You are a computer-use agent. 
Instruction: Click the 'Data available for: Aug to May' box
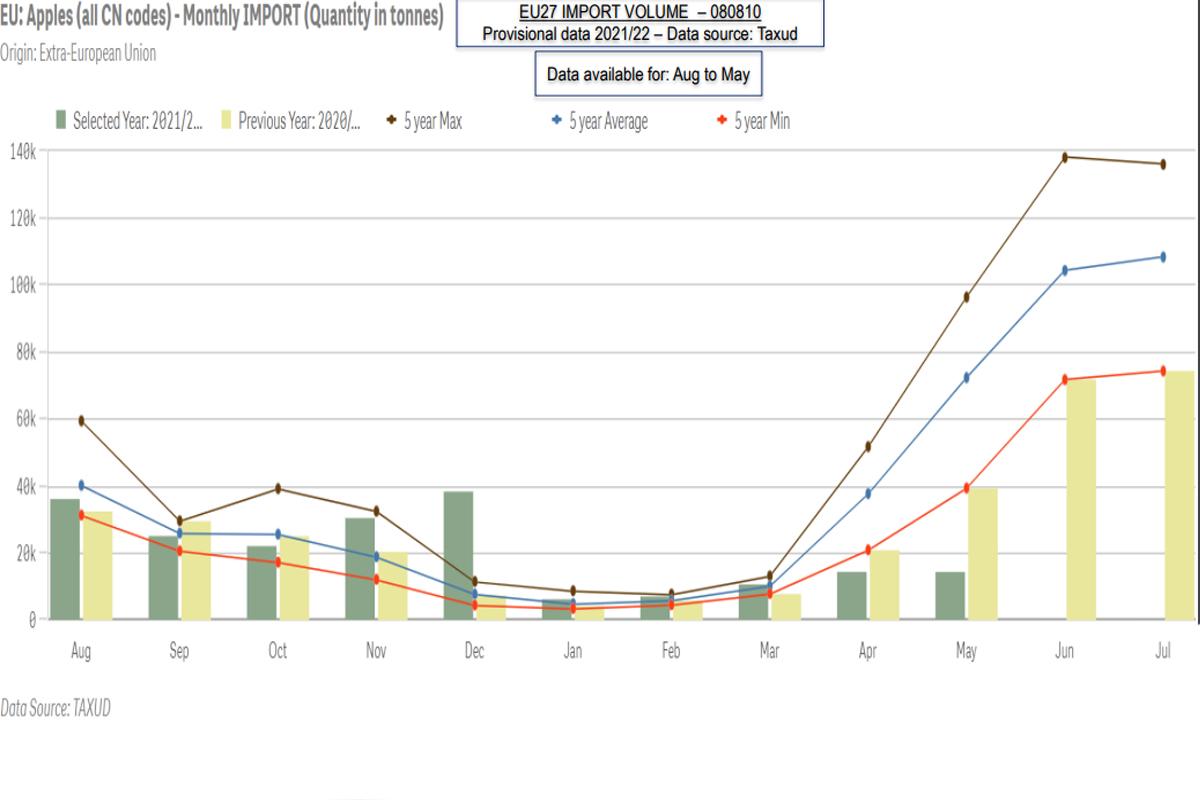click(647, 75)
